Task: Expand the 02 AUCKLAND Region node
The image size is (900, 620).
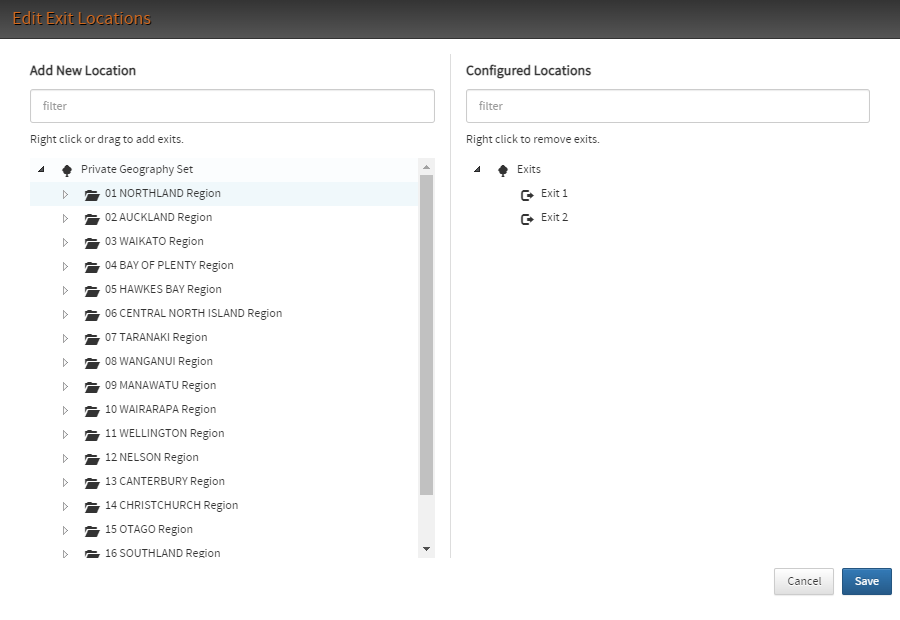Action: (x=65, y=218)
